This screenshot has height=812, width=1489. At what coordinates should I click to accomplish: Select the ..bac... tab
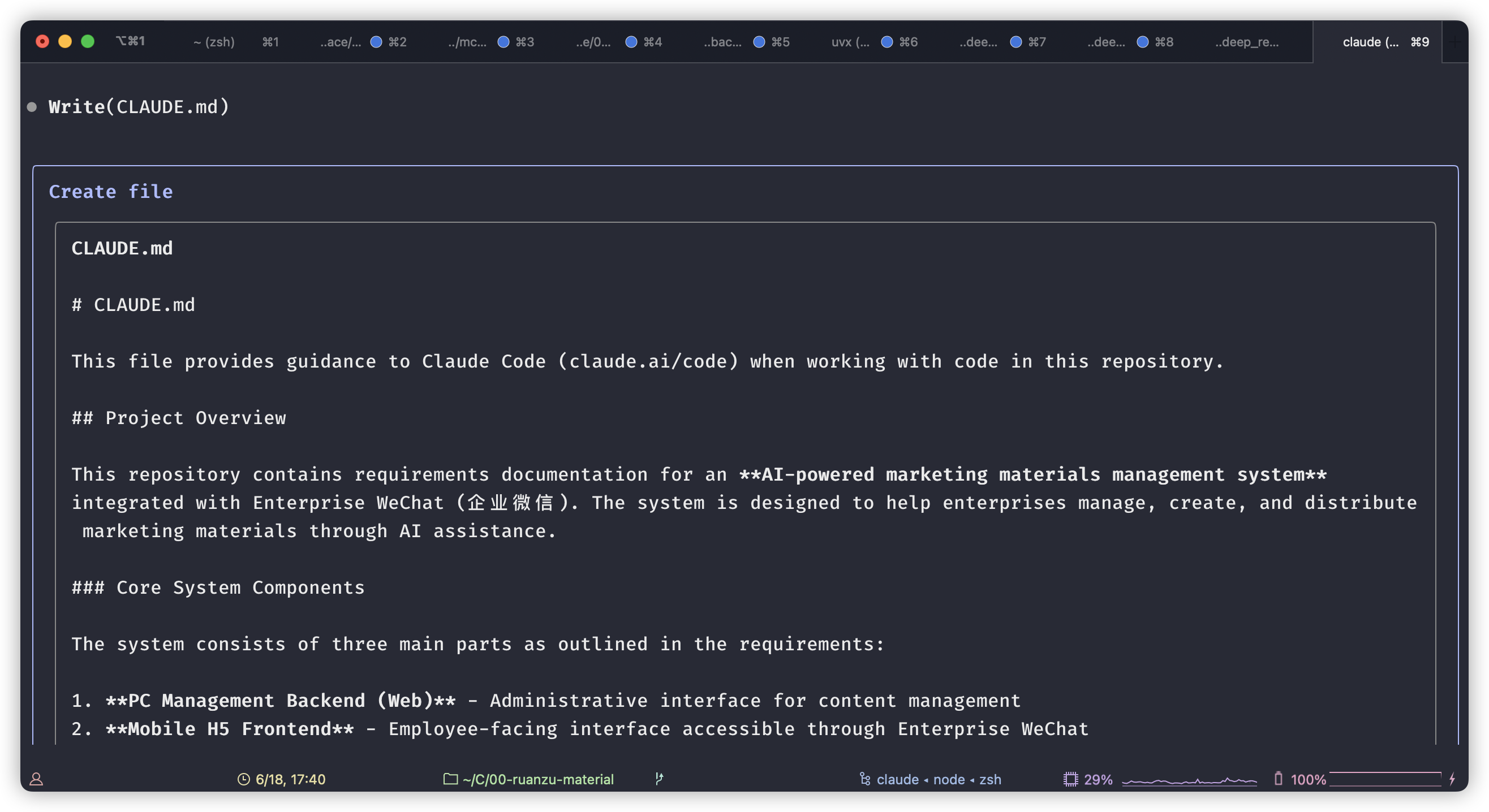722,42
